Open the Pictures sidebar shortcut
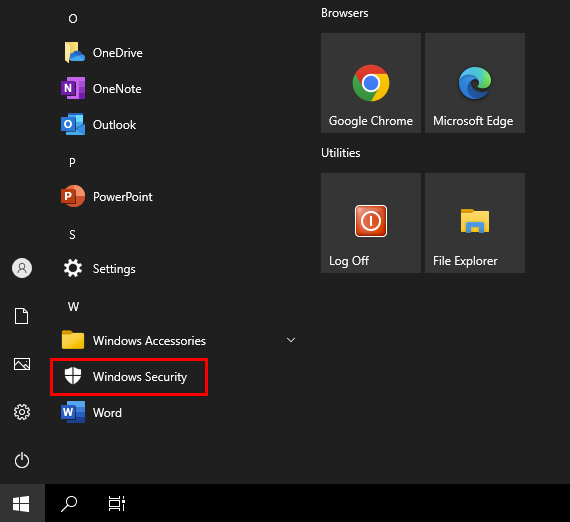Viewport: 570px width, 522px height. 22,364
